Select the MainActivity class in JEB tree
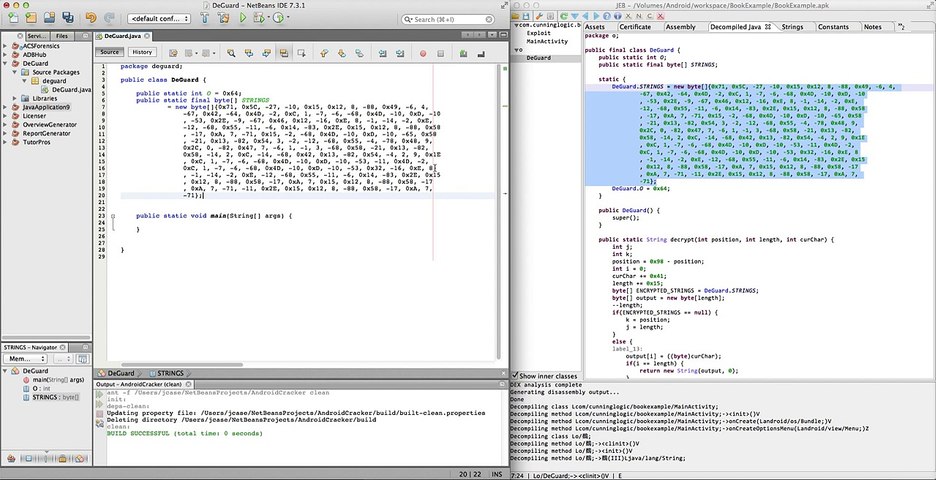The image size is (936, 480). coord(547,42)
